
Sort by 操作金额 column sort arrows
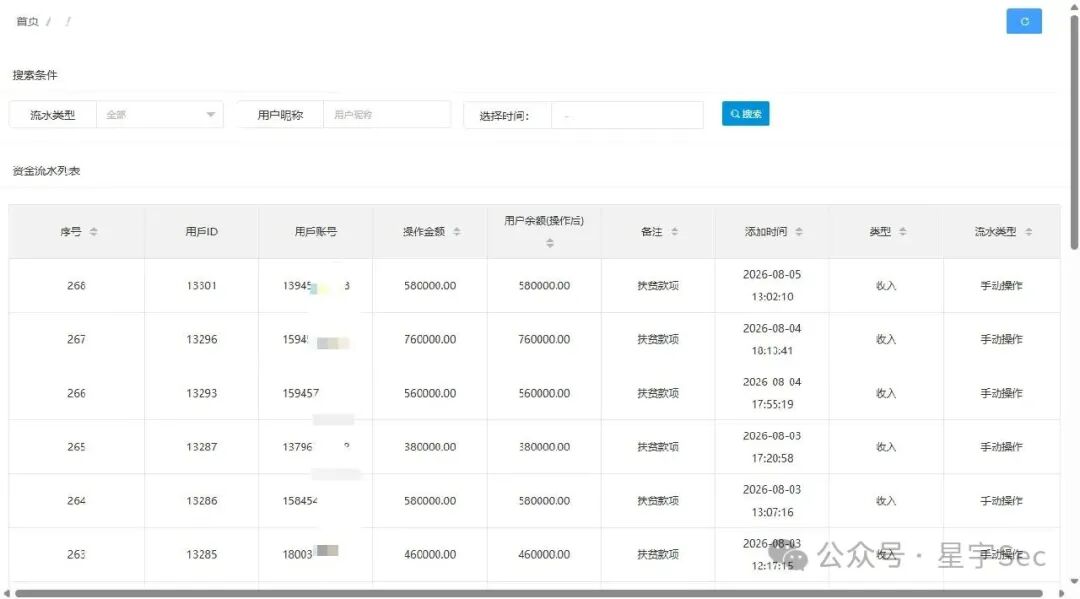[x=457, y=232]
